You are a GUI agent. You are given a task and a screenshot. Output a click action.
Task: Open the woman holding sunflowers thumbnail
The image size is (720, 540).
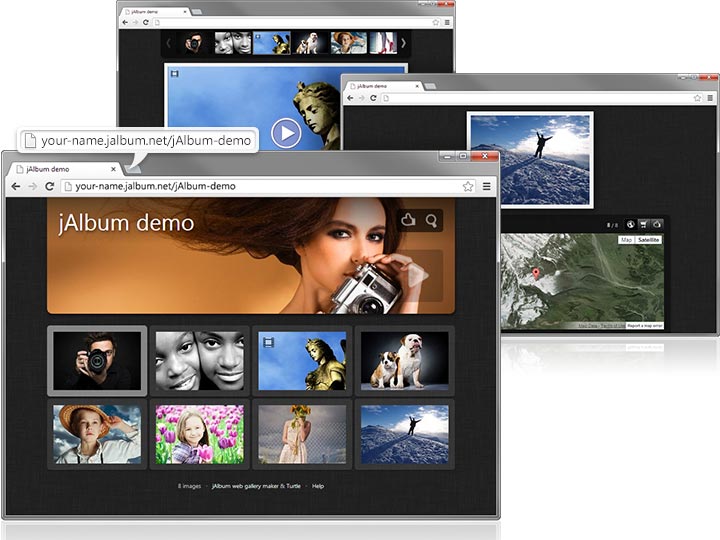[302, 434]
